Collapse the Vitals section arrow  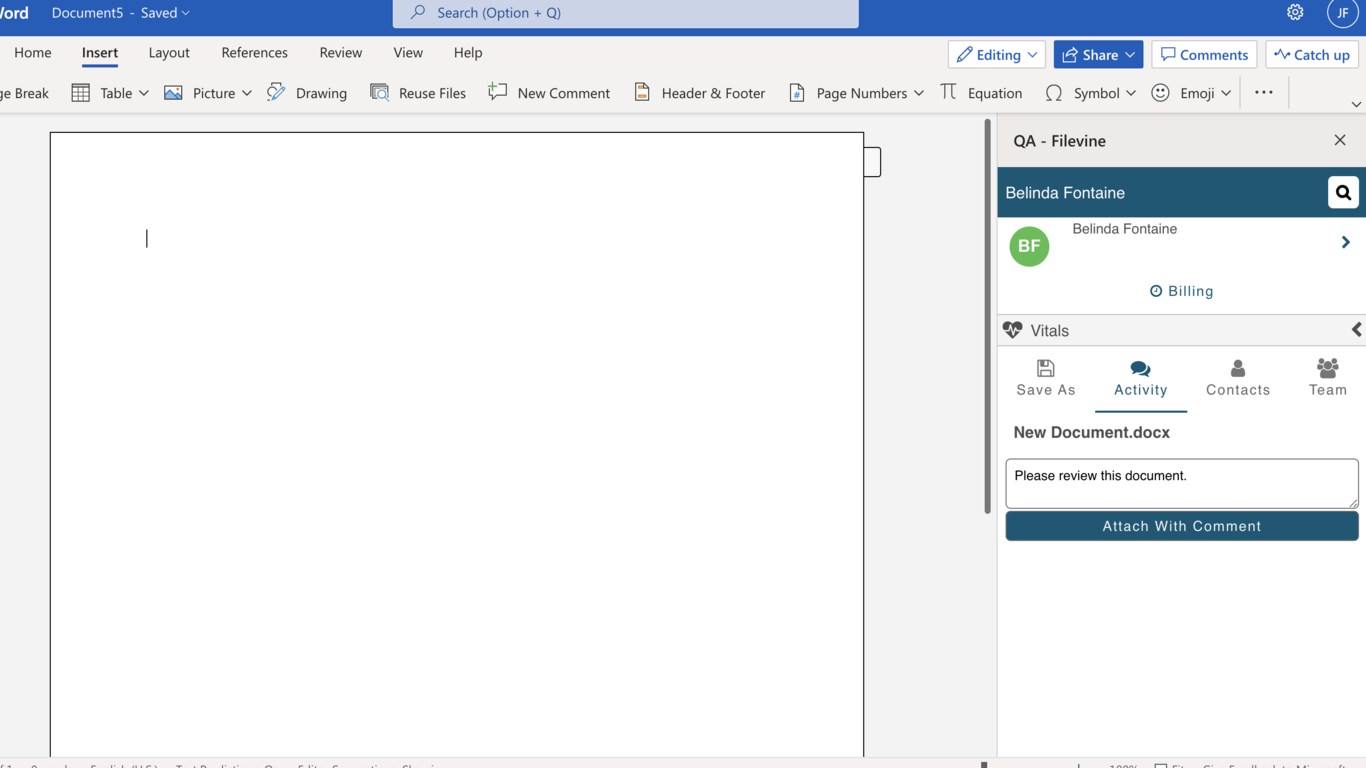click(1356, 330)
